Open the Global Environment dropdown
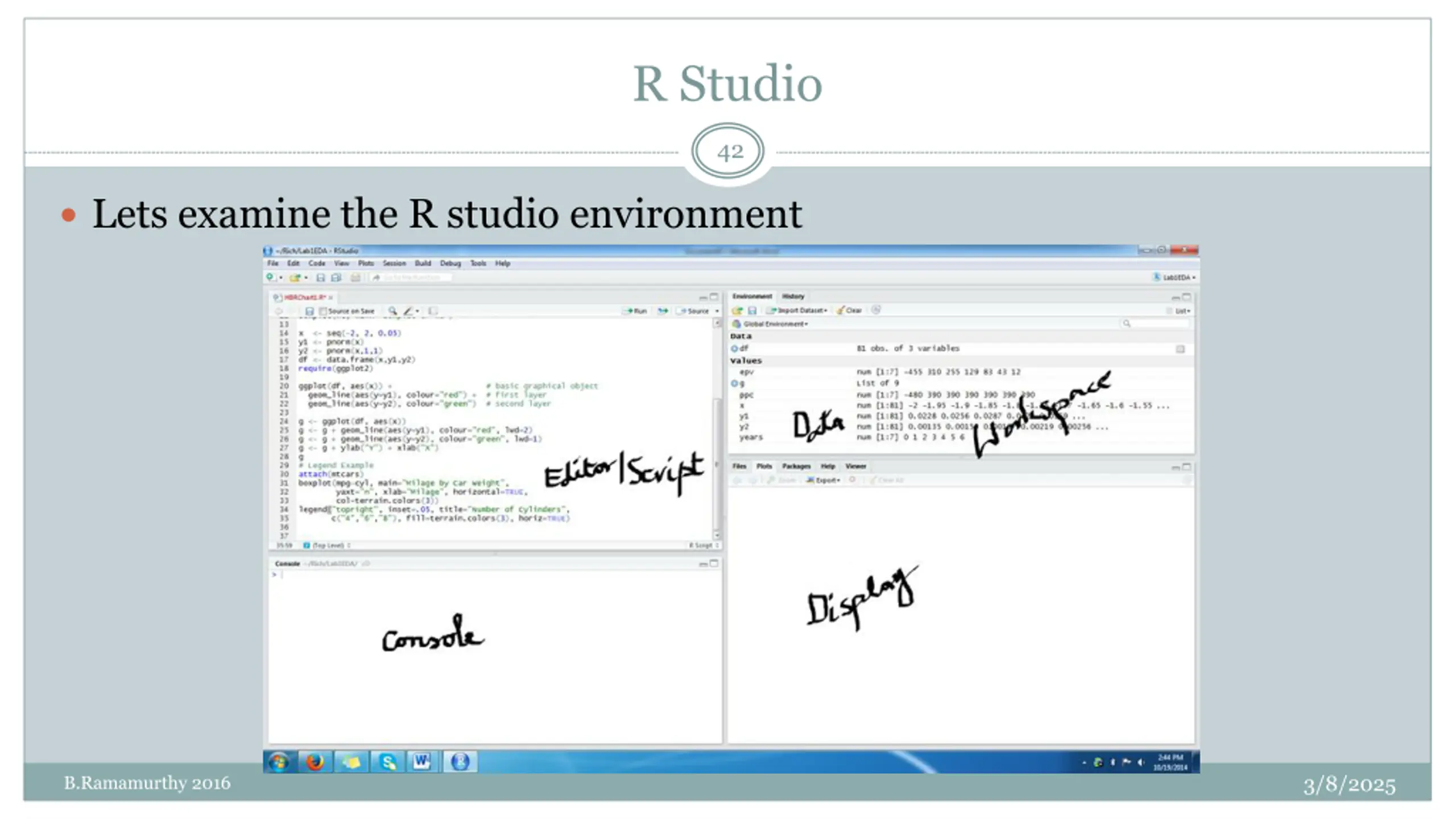The image size is (1456, 819). point(775,324)
